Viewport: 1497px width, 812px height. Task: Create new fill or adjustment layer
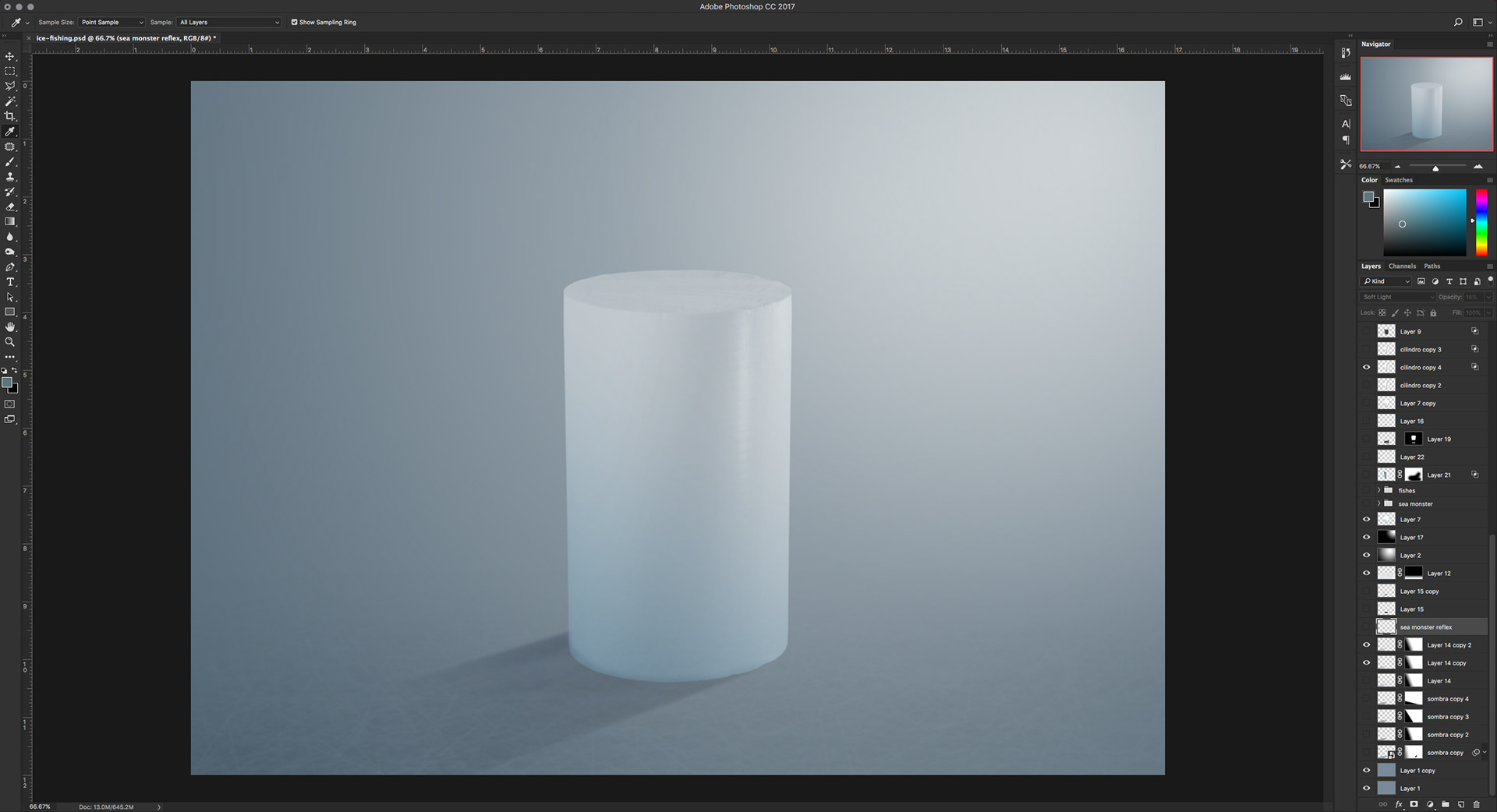(1430, 804)
